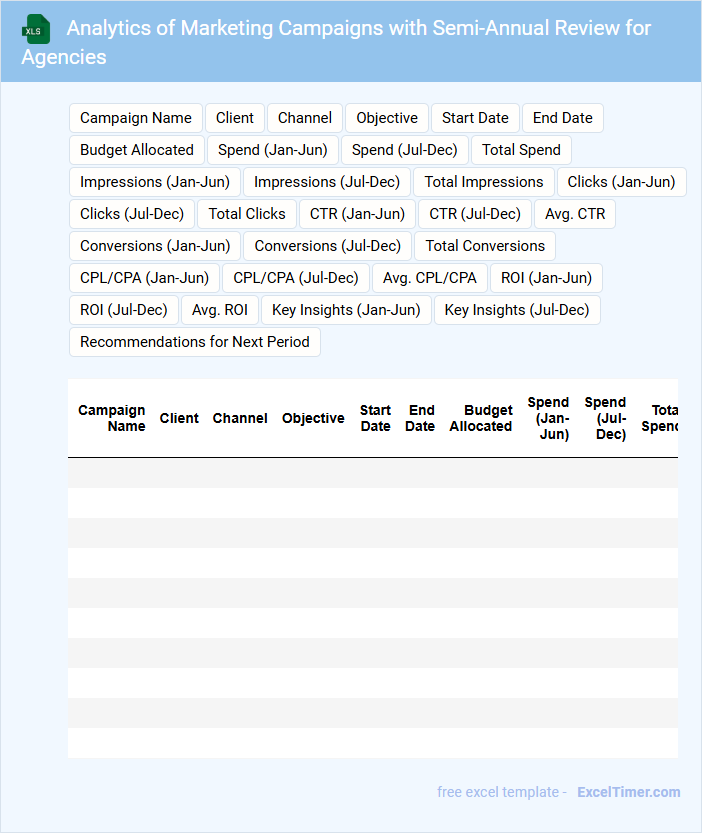The width and height of the screenshot is (702, 833).
Task: Click the Clicks (Jan-Jun) tag
Action: tap(621, 182)
